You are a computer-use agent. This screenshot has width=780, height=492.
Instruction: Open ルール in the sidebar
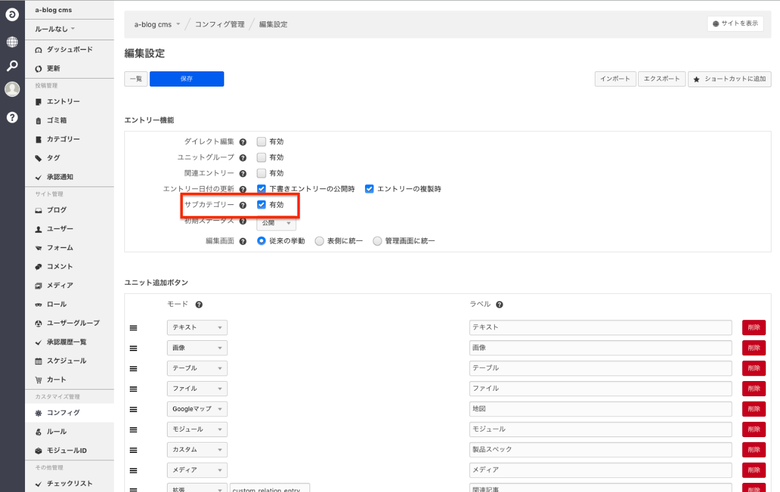(70, 432)
